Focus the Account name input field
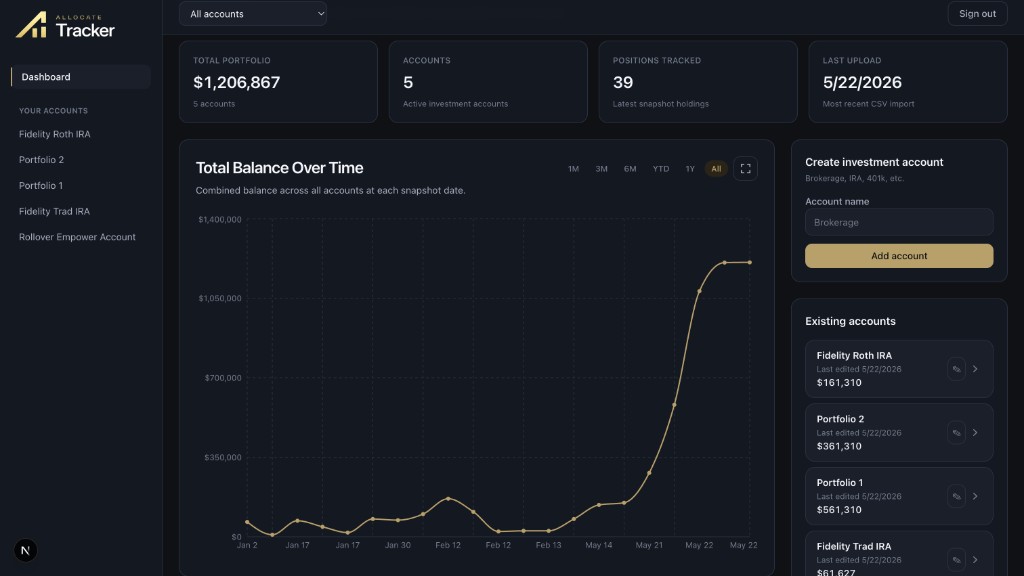The height and width of the screenshot is (576, 1024). 899,222
